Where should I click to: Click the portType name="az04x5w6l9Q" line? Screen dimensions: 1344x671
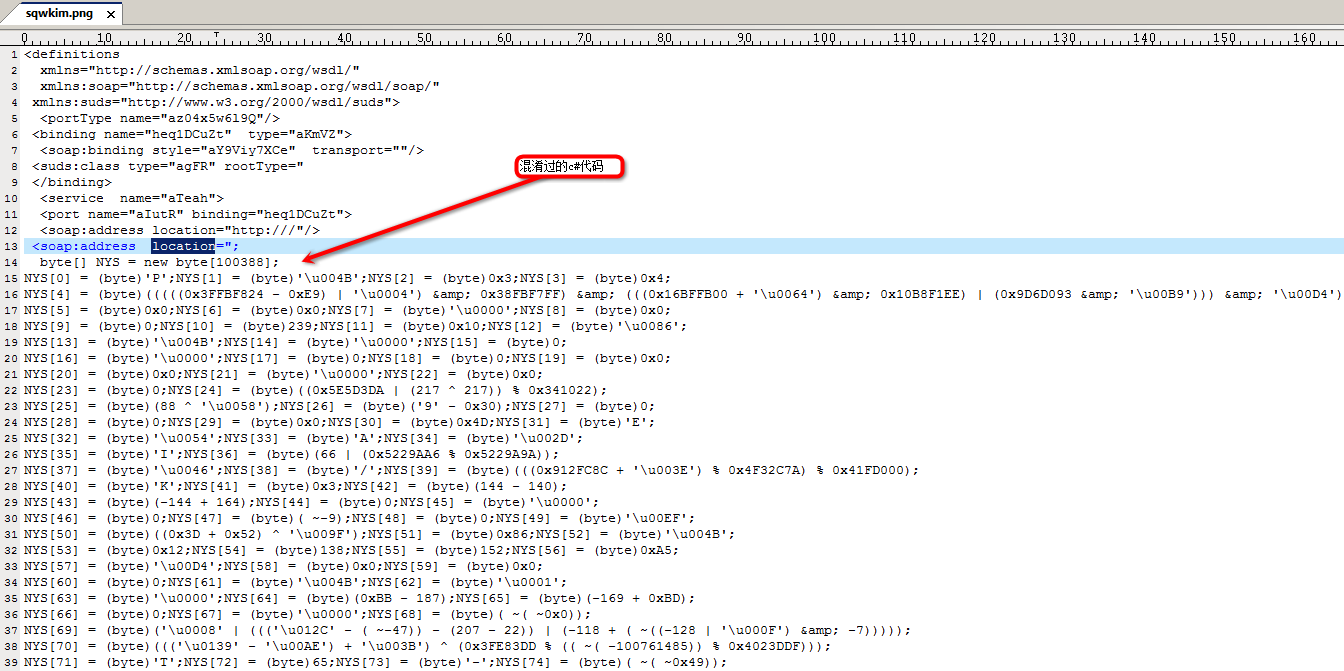pyautogui.click(x=160, y=118)
